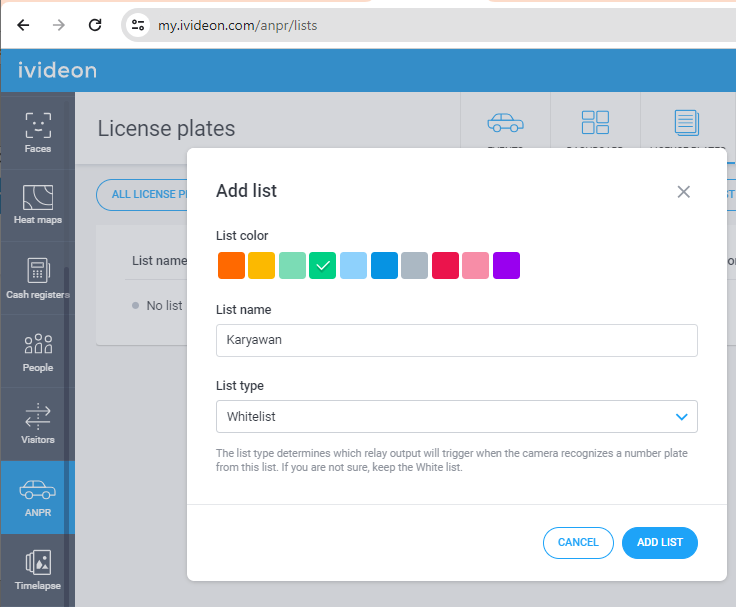Screen dimensions: 736x607
Task: Switch to the dashboards grid tab
Action: [x=595, y=123]
